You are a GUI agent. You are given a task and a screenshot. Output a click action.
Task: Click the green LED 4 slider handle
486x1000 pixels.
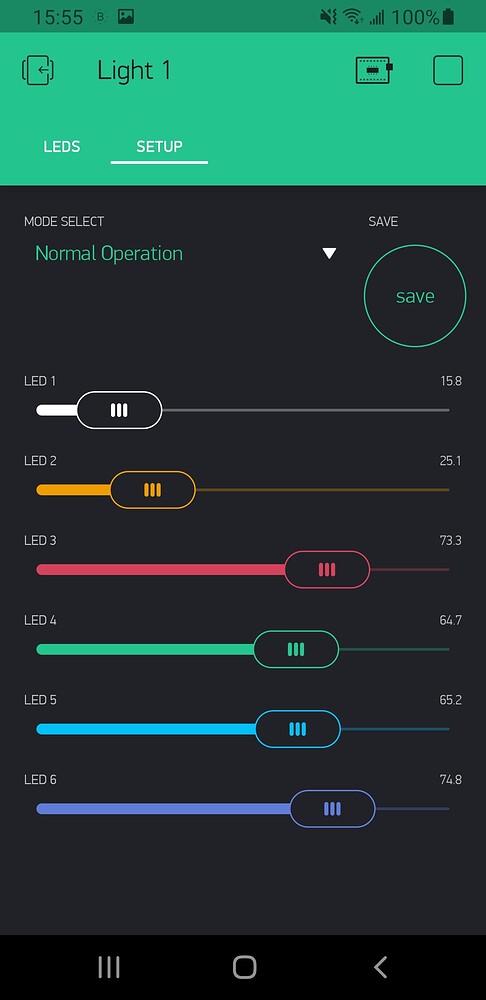coord(296,649)
